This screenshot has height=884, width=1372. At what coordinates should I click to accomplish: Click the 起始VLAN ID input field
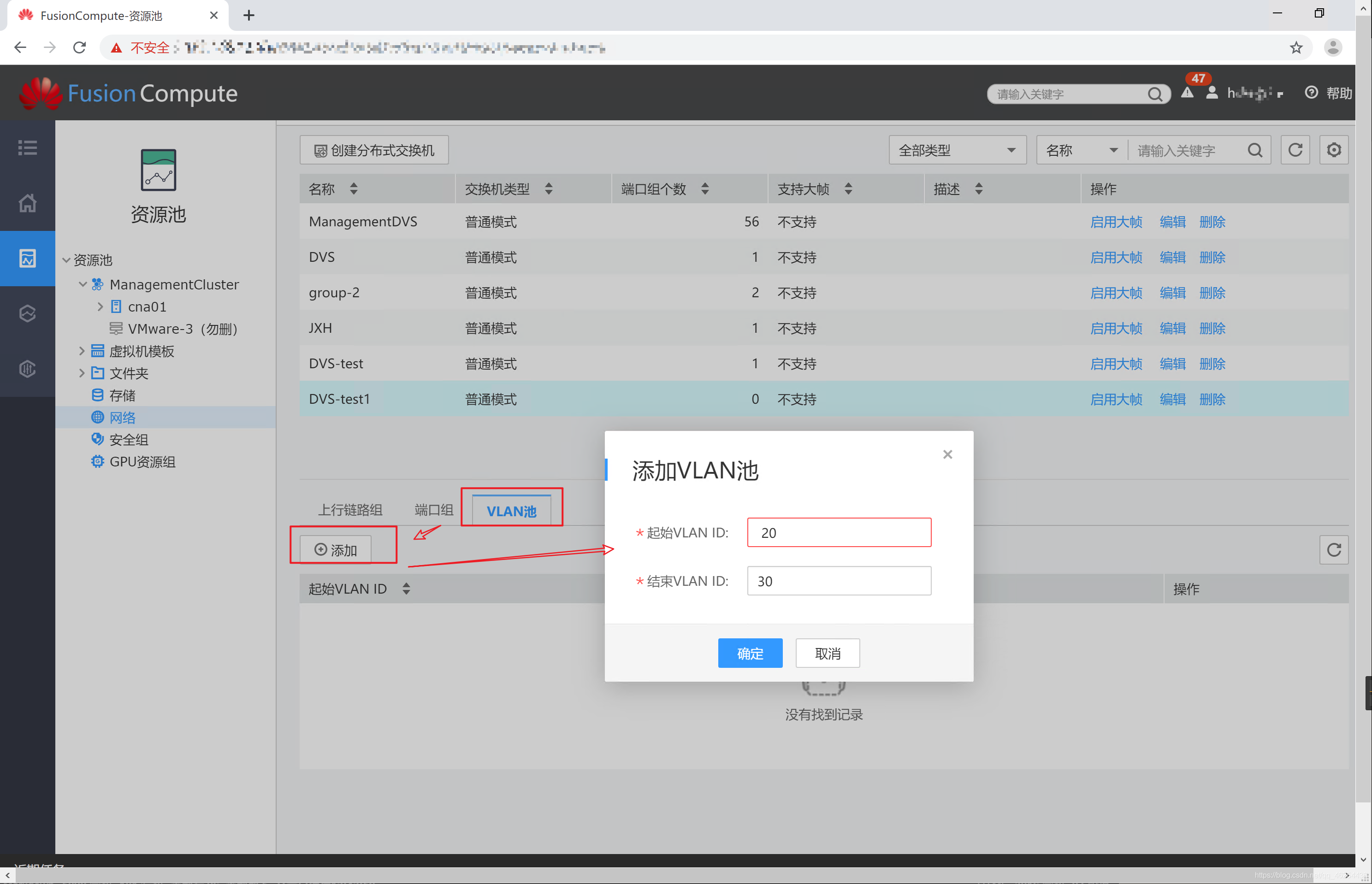click(x=839, y=533)
